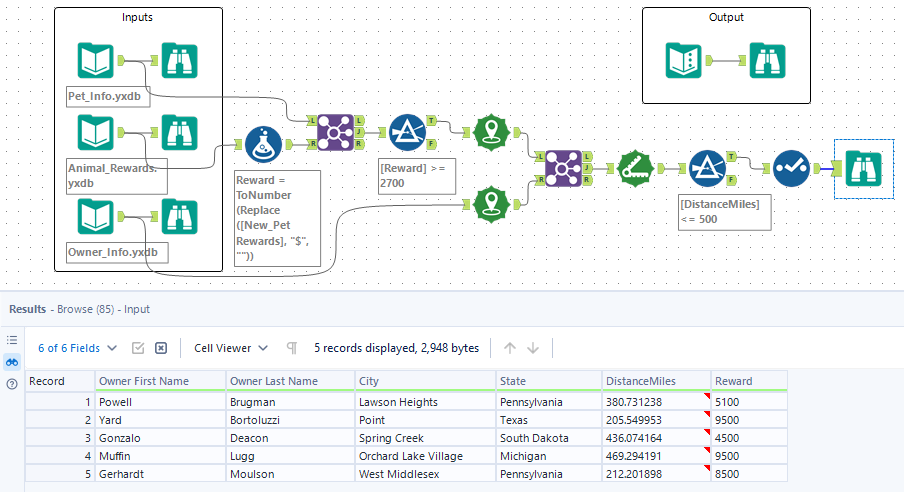This screenshot has width=904, height=492.
Task: Select the Select tool with checkmark icon
Action: click(792, 168)
